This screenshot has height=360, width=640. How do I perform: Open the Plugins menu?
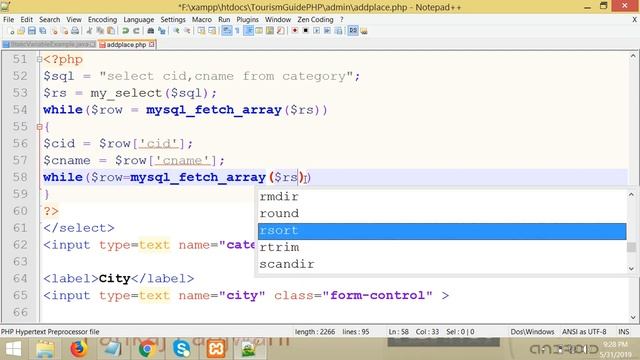tap(247, 20)
